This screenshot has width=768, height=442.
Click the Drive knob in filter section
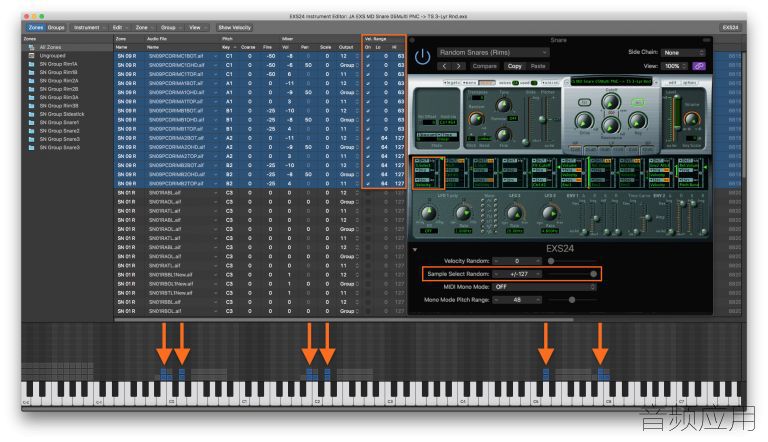tap(584, 121)
